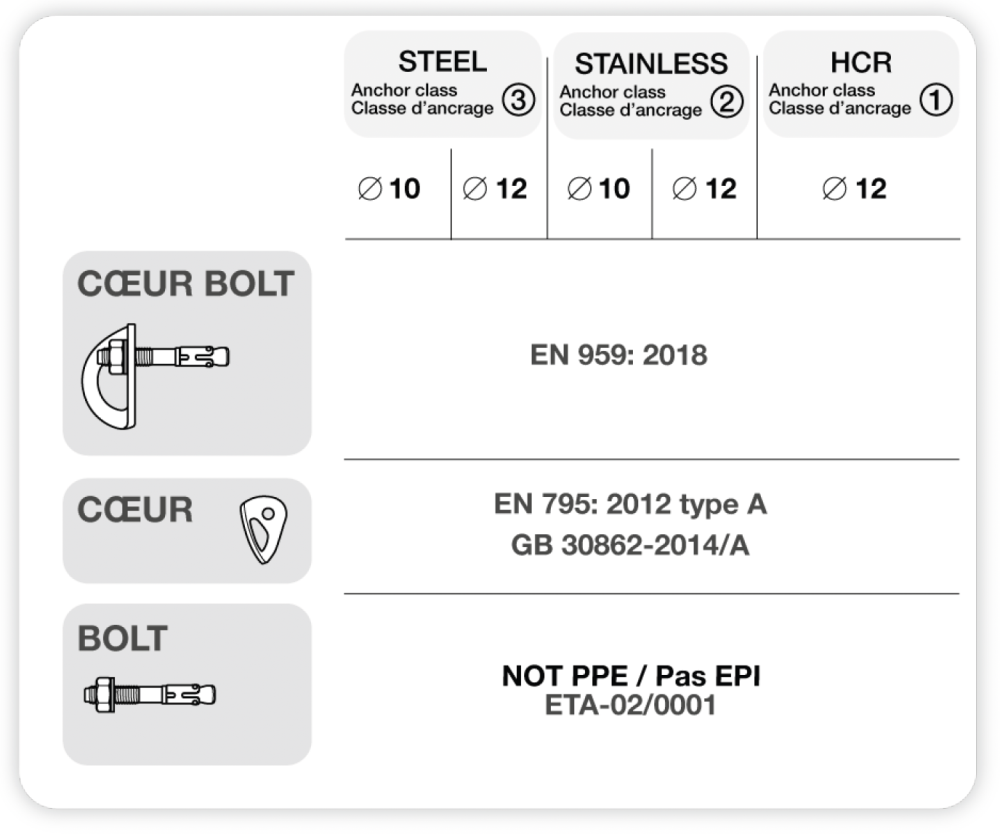This screenshot has height=837, width=1000.
Task: Click the standalone Bolt illustration
Action: click(x=150, y=694)
